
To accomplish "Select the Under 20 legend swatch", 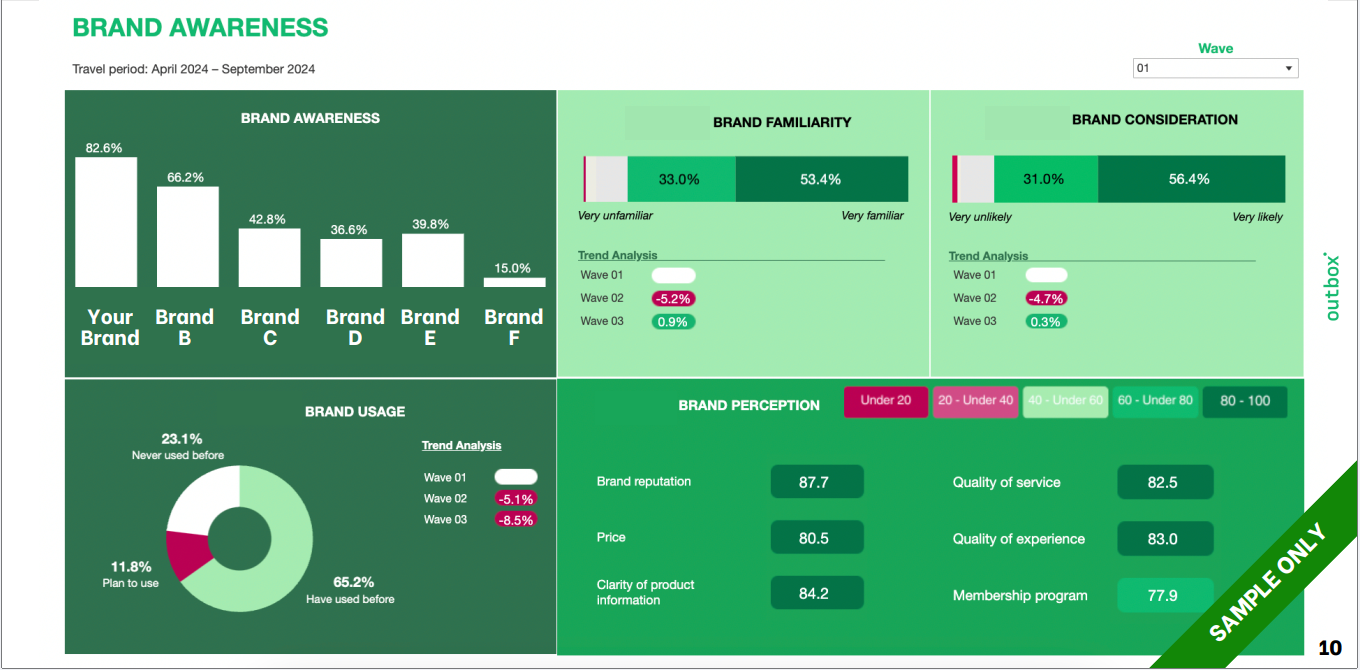I will [x=886, y=401].
